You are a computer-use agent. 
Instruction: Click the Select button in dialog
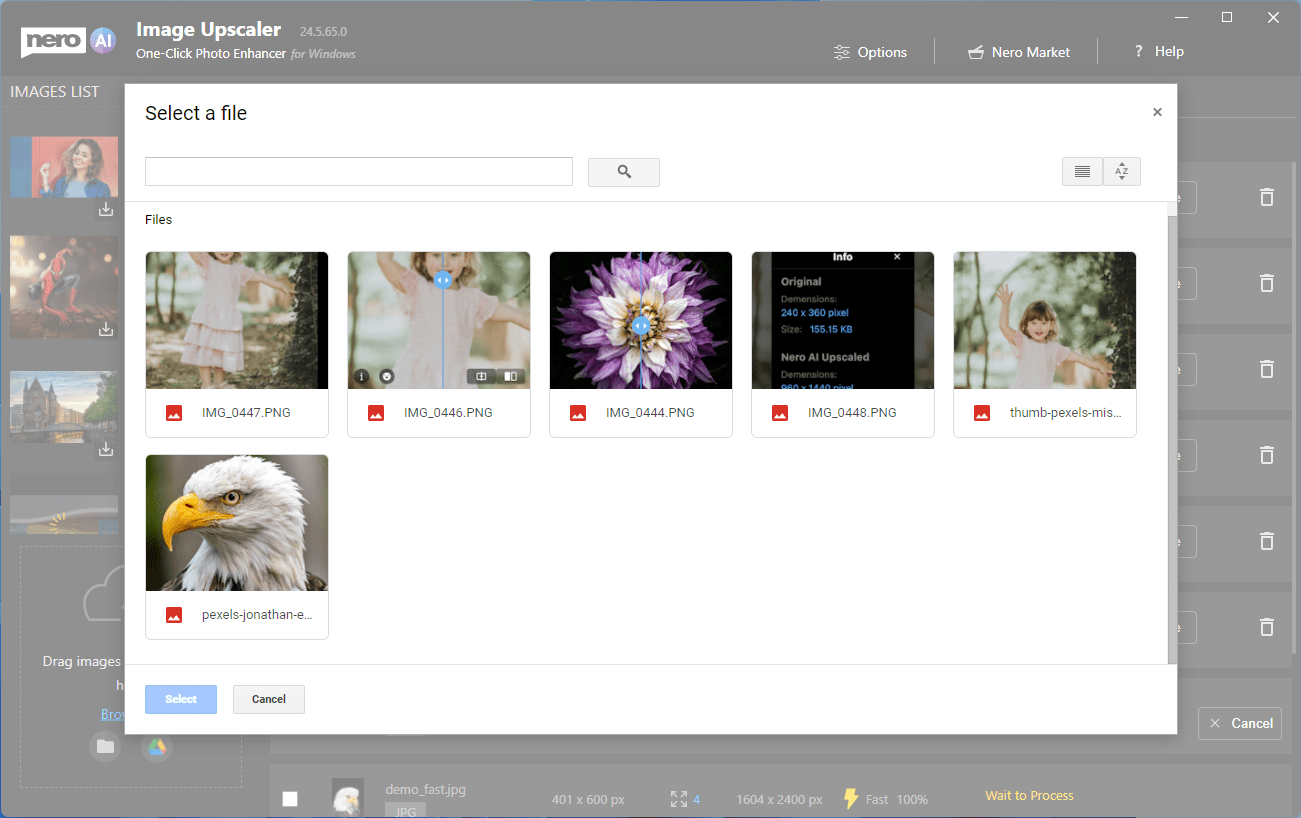(181, 699)
